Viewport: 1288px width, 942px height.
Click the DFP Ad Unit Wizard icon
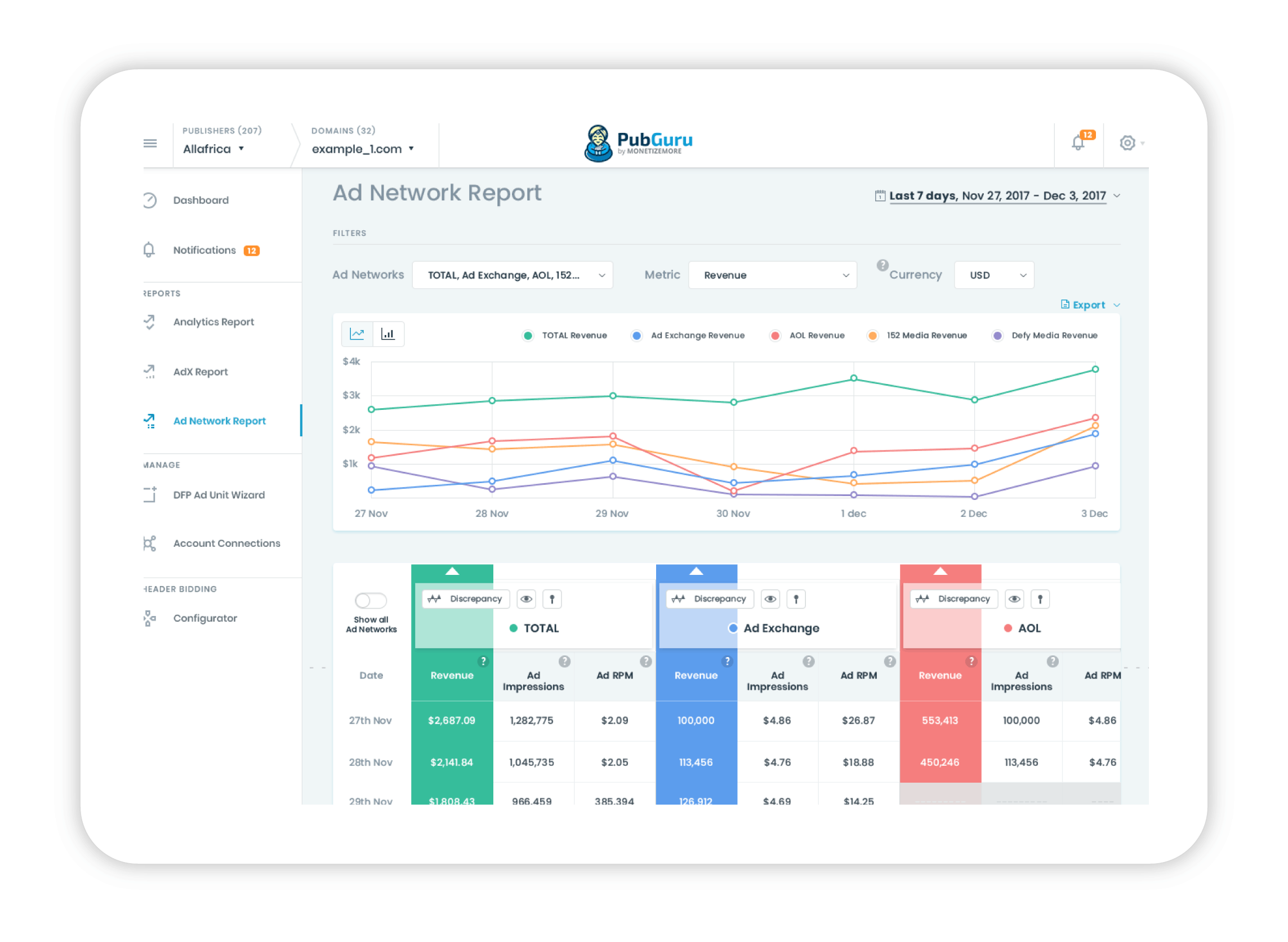149,495
